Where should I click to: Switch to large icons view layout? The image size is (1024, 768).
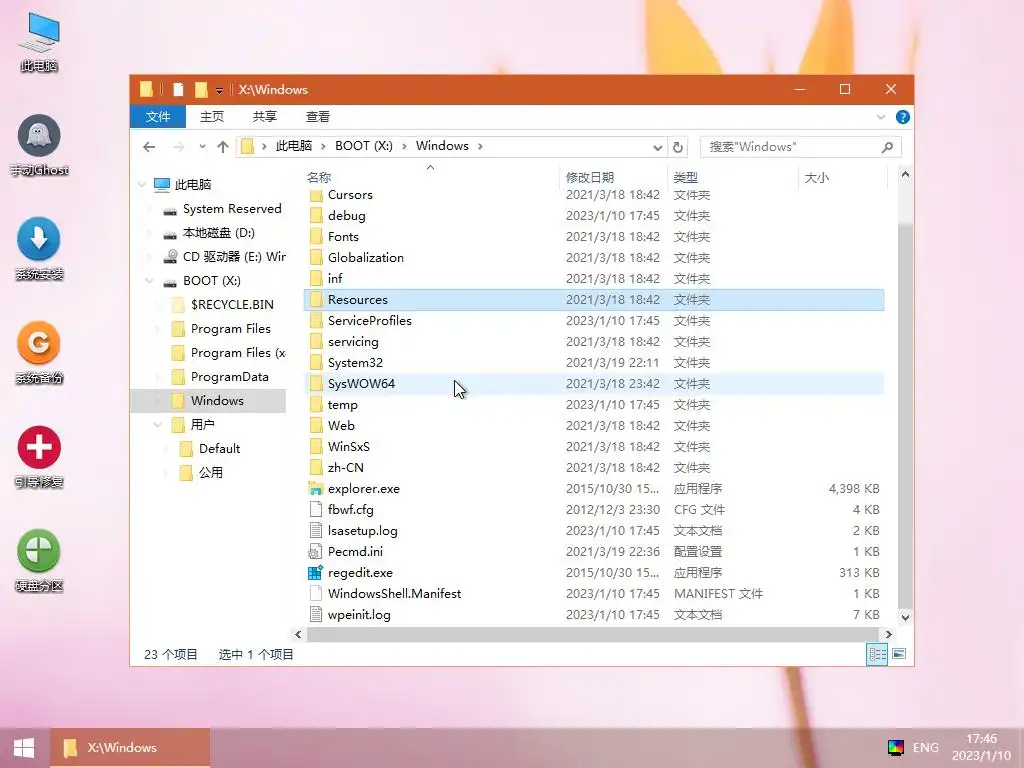tap(899, 654)
